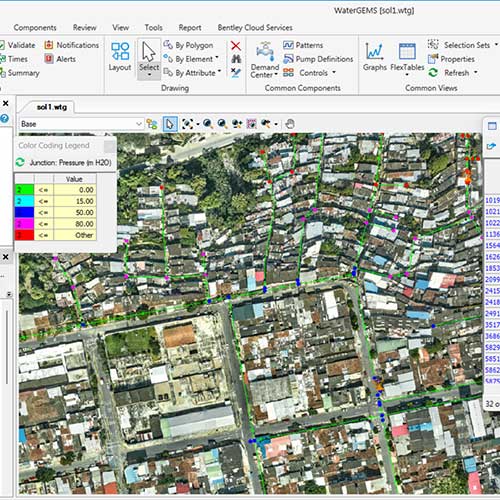Click the Validate button

pyautogui.click(x=17, y=45)
